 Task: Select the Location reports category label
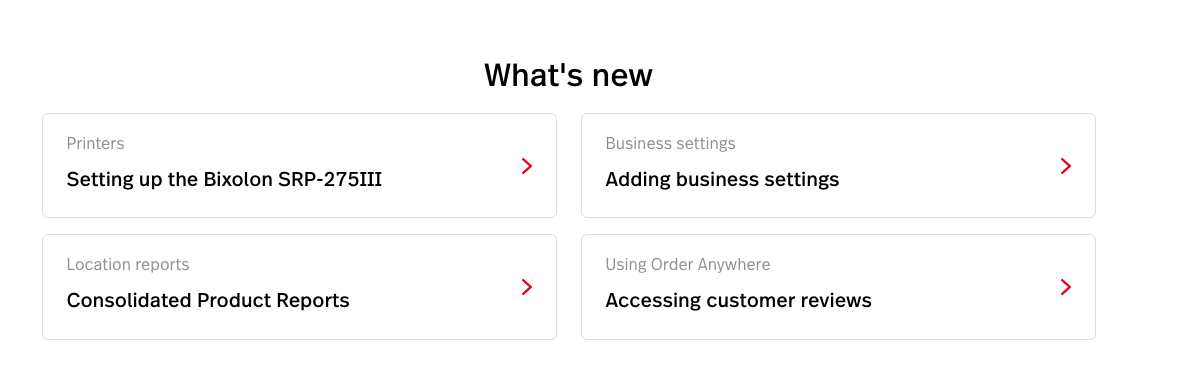128,264
